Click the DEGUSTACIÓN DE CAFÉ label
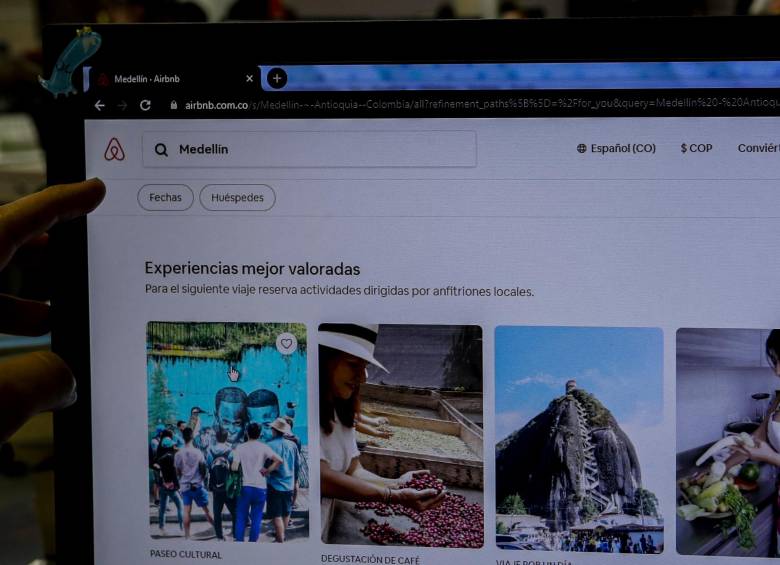The height and width of the screenshot is (565, 780). coord(370,560)
